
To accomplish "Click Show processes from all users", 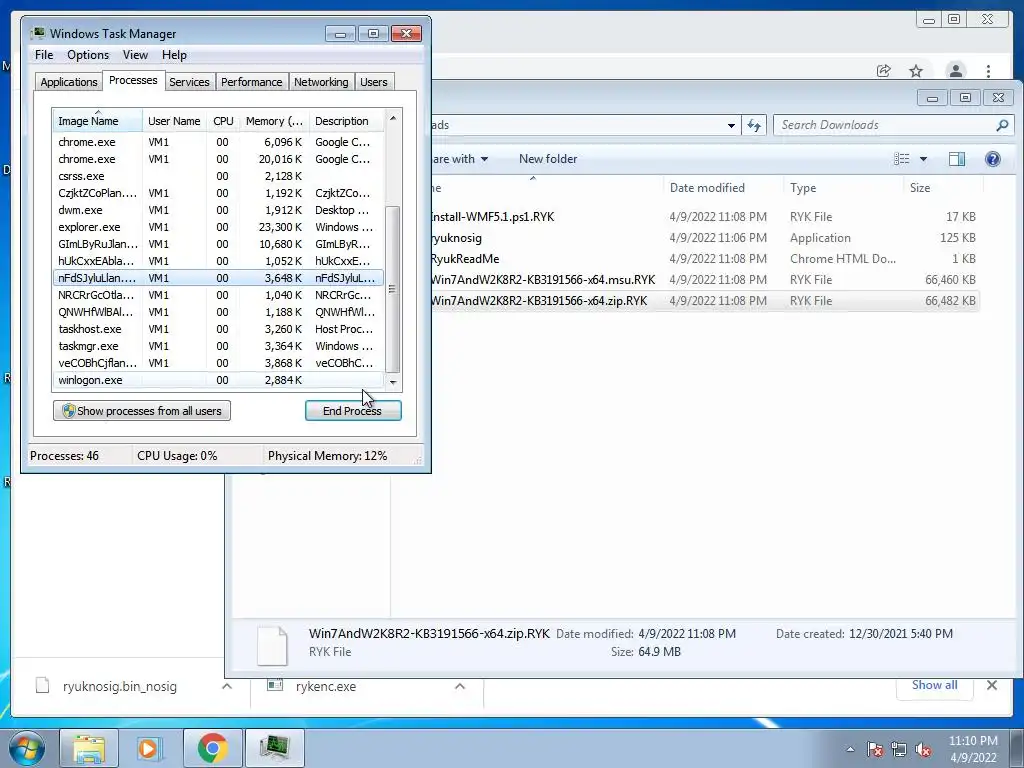I will [x=142, y=411].
